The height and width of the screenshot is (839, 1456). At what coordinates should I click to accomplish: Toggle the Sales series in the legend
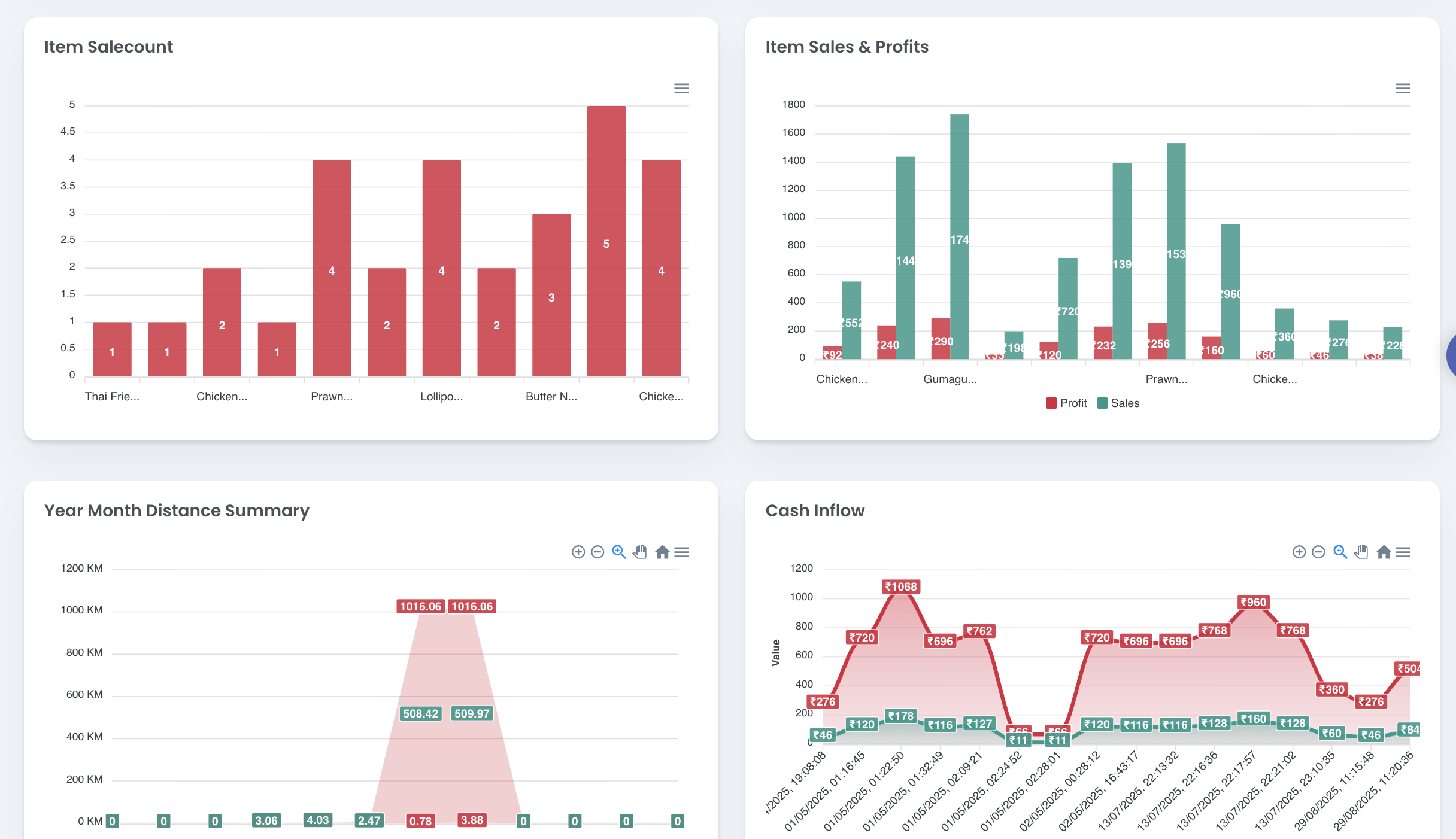[1125, 403]
